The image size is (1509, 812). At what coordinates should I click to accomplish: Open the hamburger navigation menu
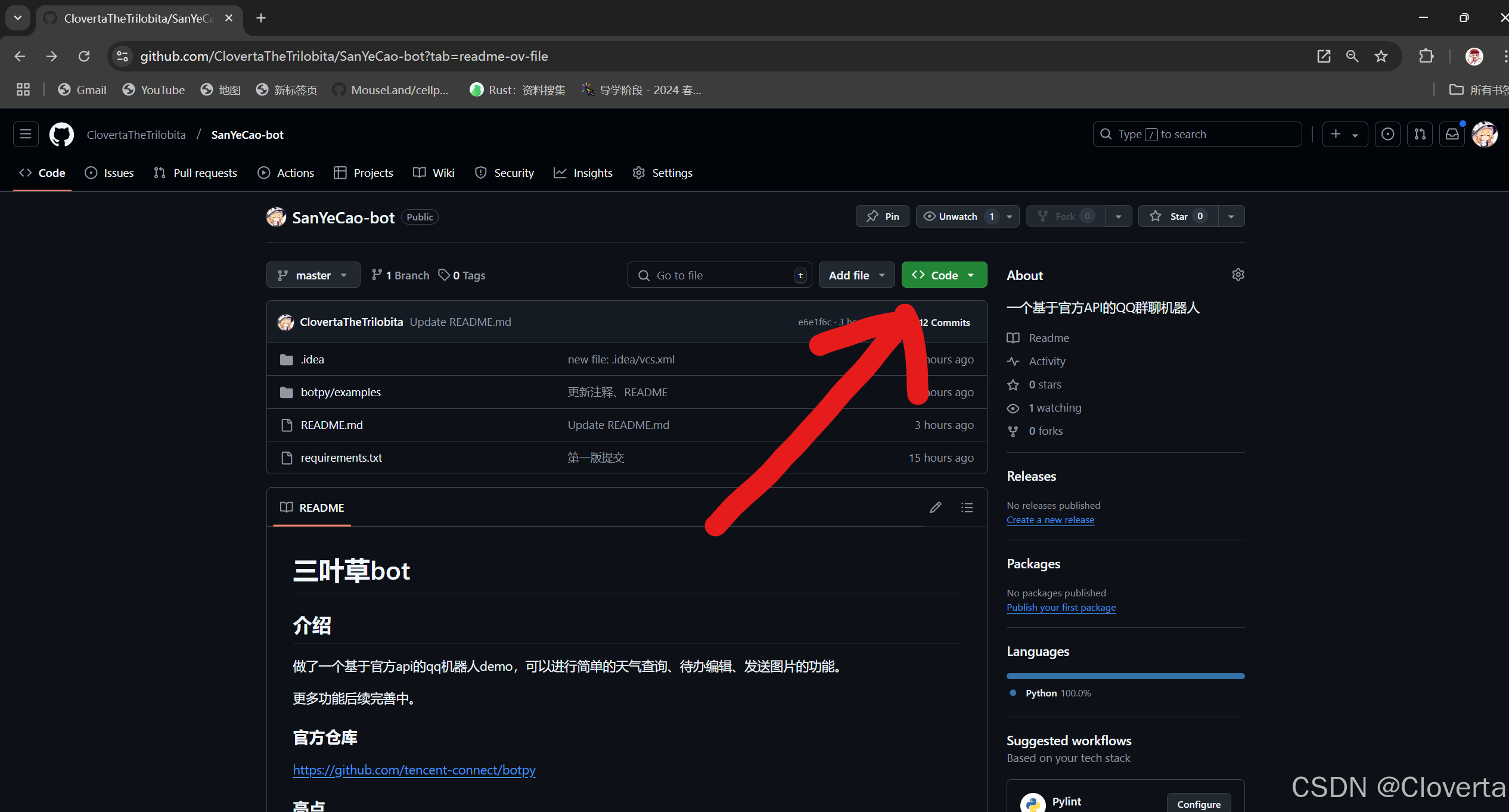[26, 135]
